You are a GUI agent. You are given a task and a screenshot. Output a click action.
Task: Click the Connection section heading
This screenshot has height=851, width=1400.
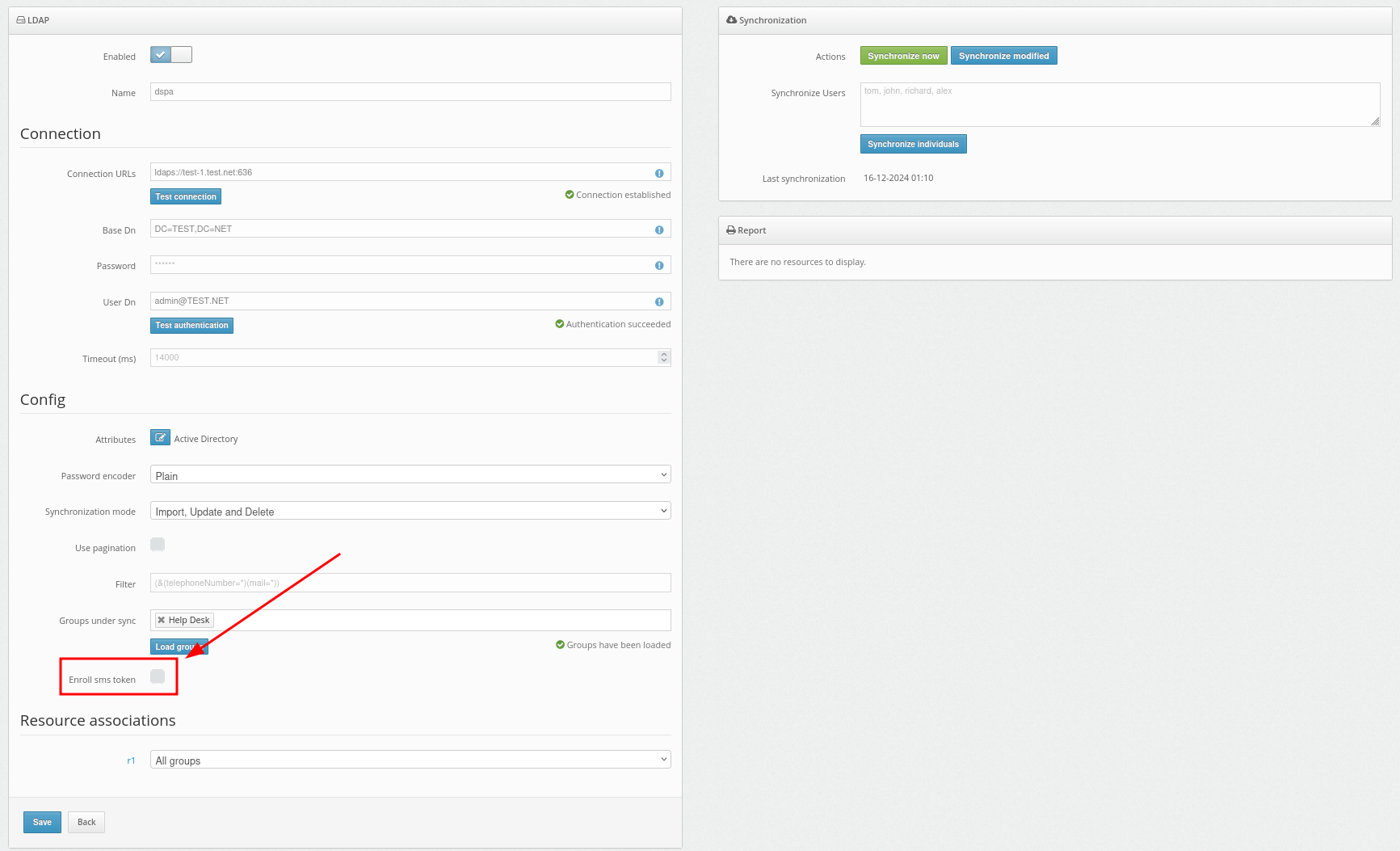[61, 133]
